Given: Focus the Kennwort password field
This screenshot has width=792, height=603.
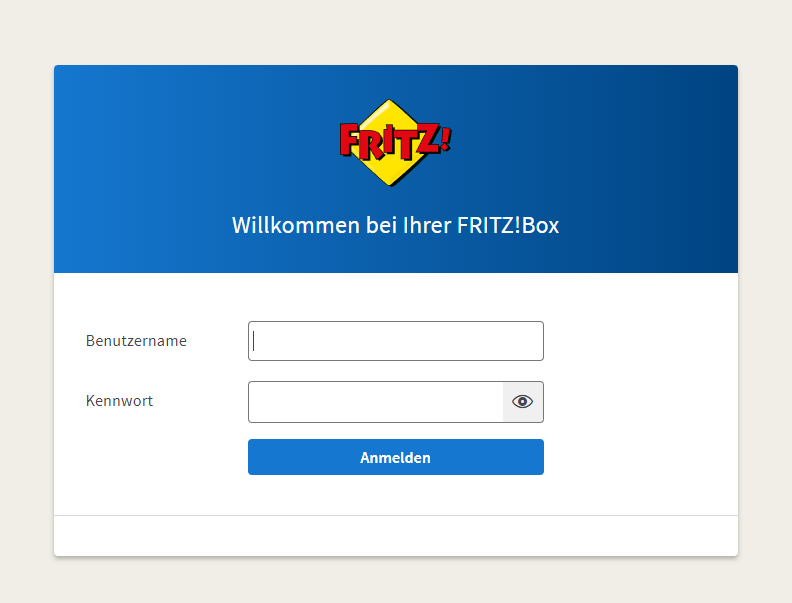Looking at the screenshot, I should (375, 402).
